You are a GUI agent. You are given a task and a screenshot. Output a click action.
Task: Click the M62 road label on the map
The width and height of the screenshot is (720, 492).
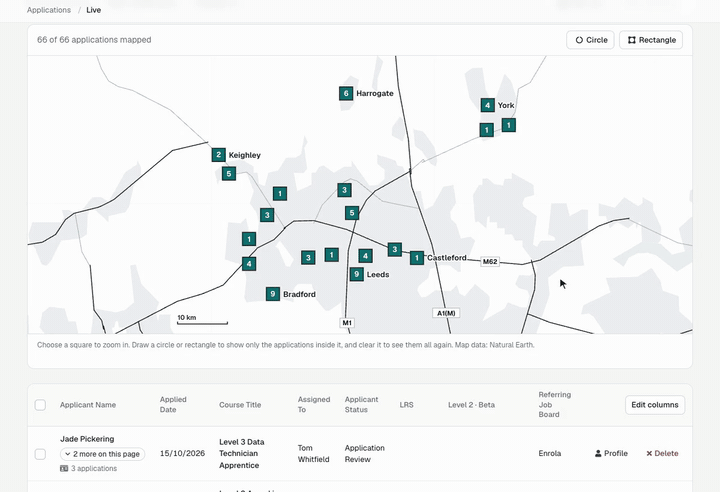490,261
